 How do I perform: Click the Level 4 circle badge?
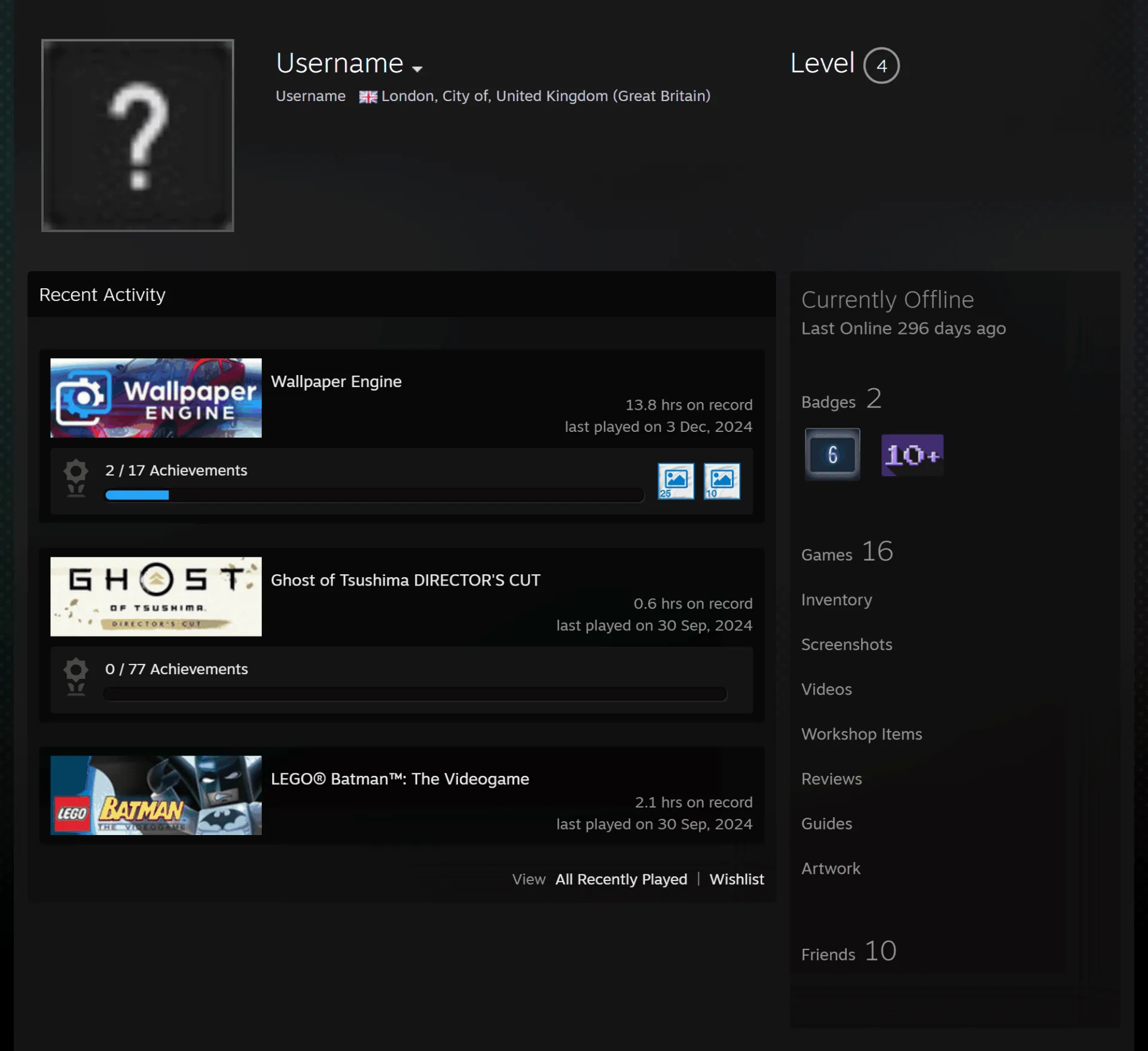[x=881, y=65]
